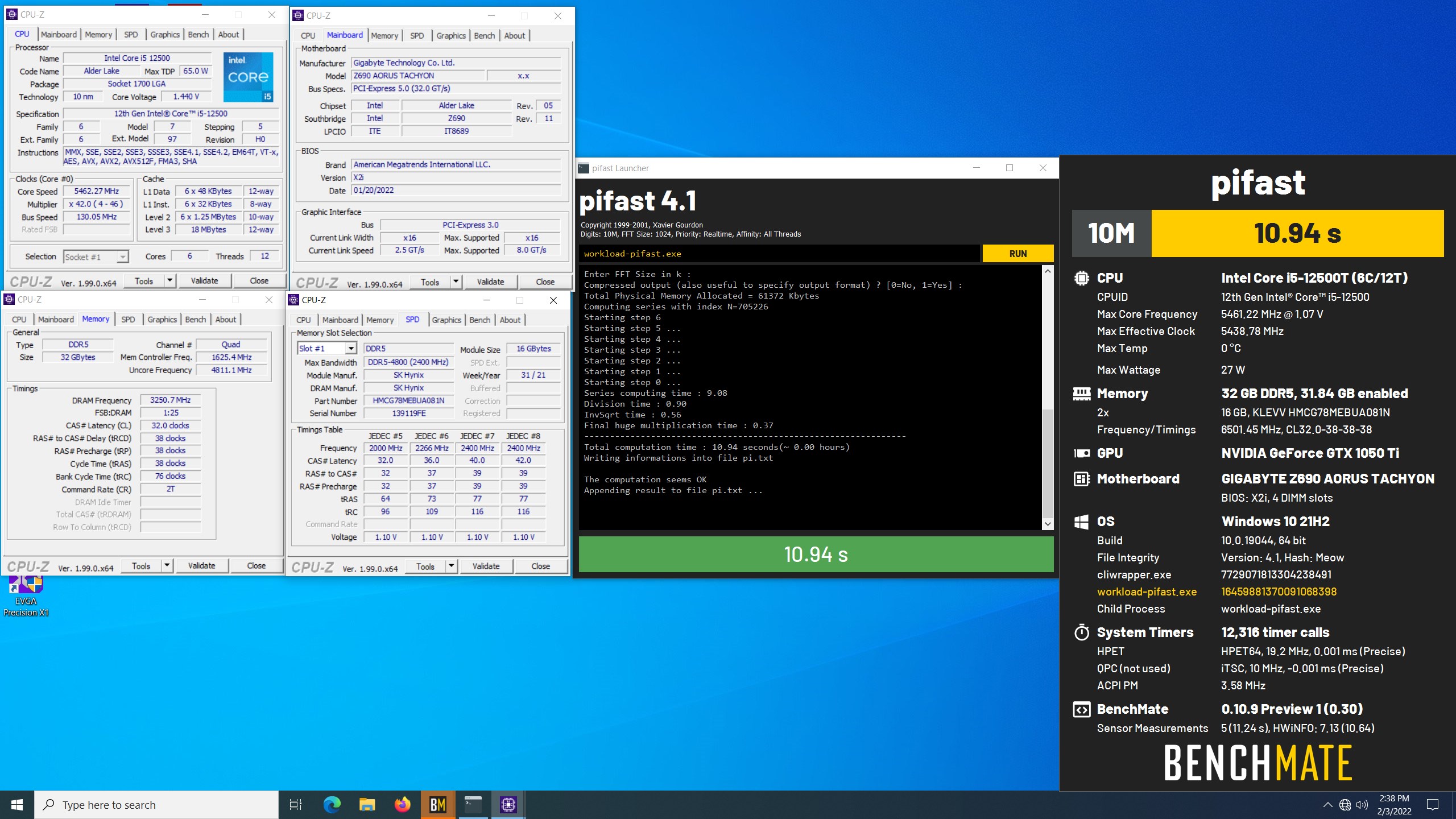Click Part Number HMCG78MEBUA081N field
The height and width of the screenshot is (819, 1456).
408,401
